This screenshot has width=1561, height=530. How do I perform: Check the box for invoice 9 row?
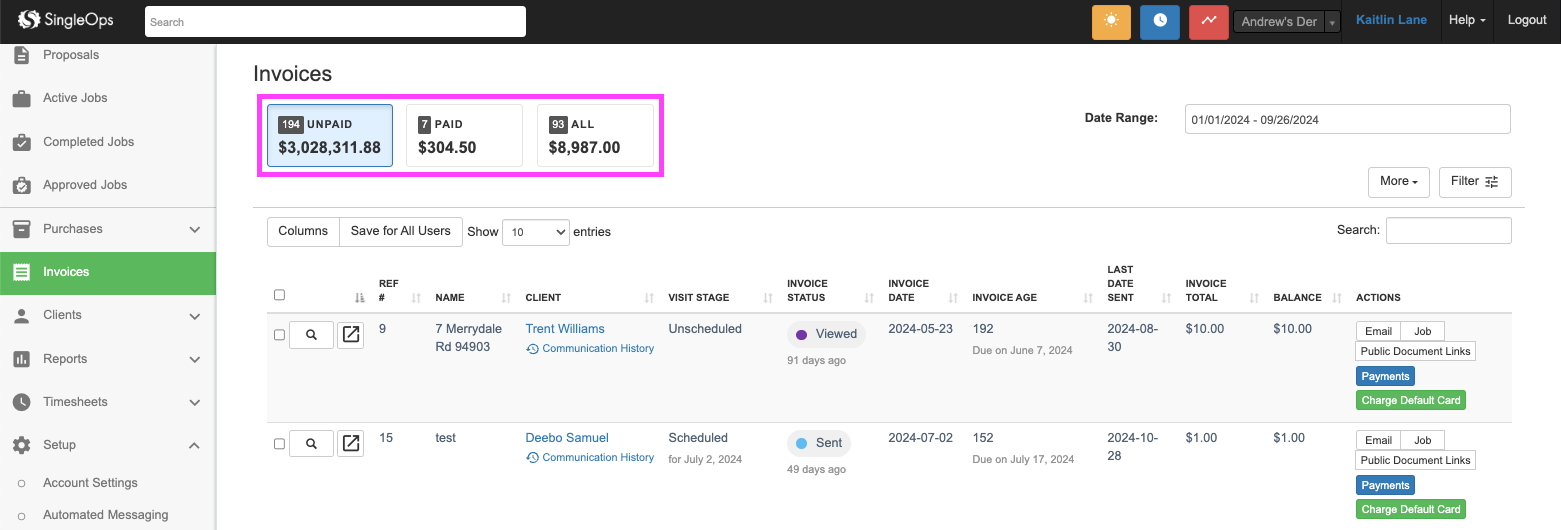click(279, 335)
